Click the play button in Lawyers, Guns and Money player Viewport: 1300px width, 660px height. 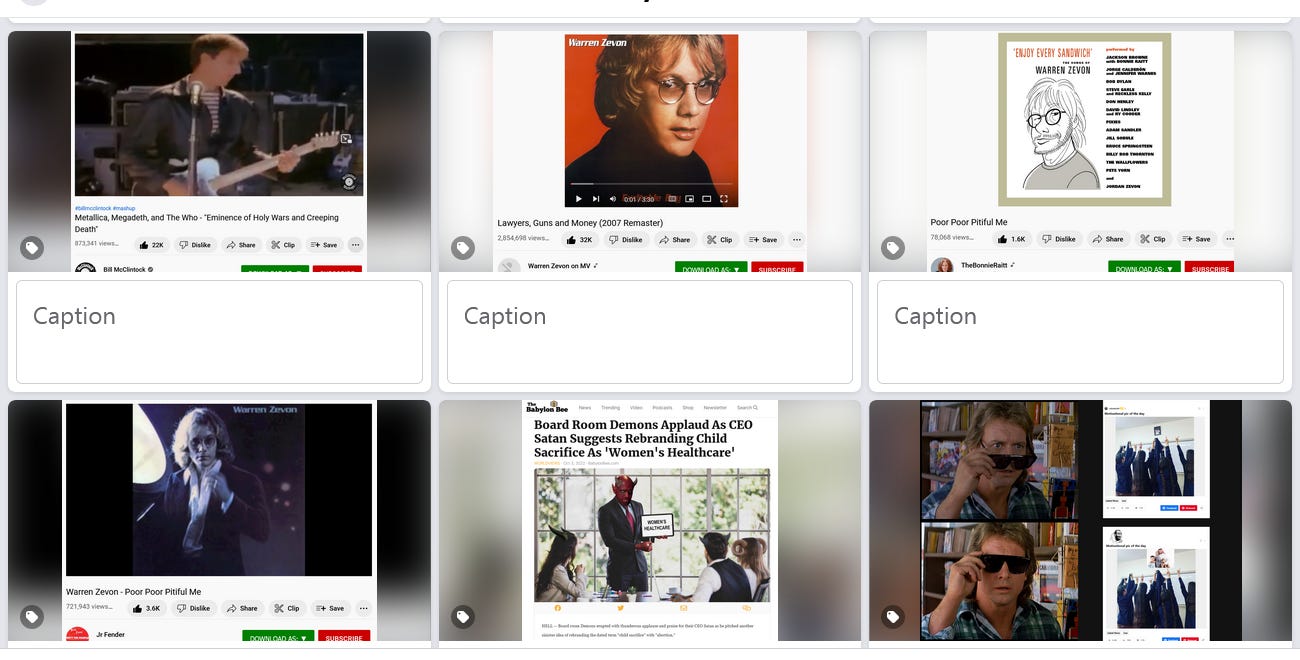pyautogui.click(x=579, y=199)
